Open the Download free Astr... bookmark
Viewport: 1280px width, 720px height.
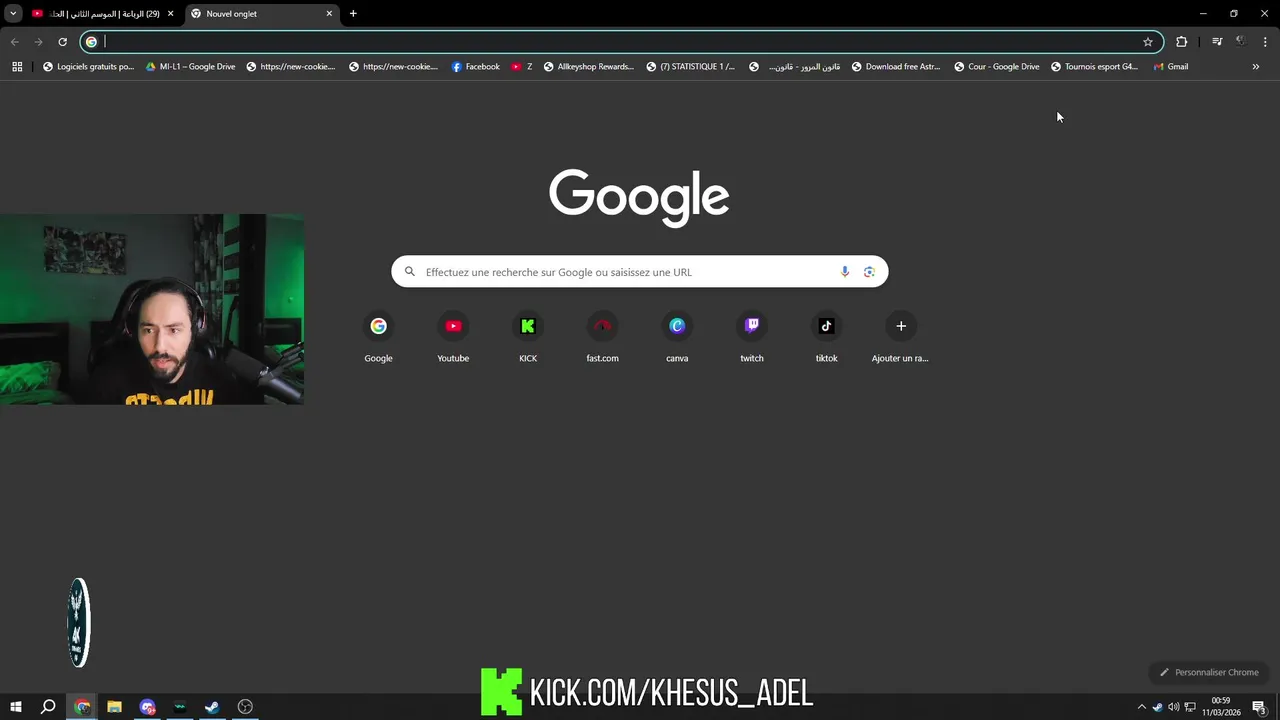[x=897, y=67]
